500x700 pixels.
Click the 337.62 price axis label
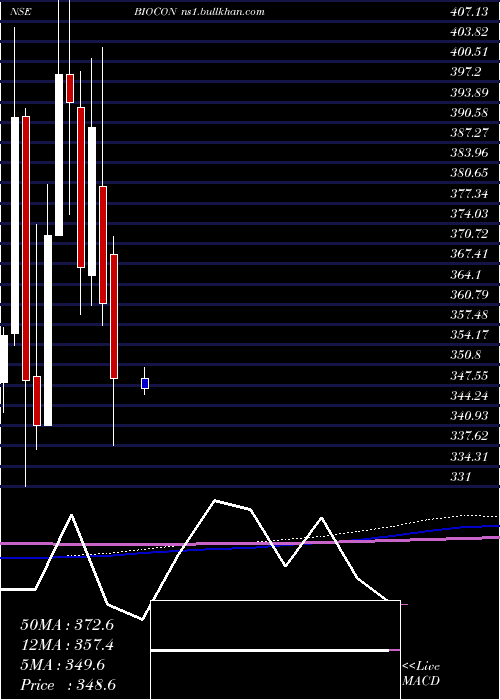pyautogui.click(x=469, y=435)
